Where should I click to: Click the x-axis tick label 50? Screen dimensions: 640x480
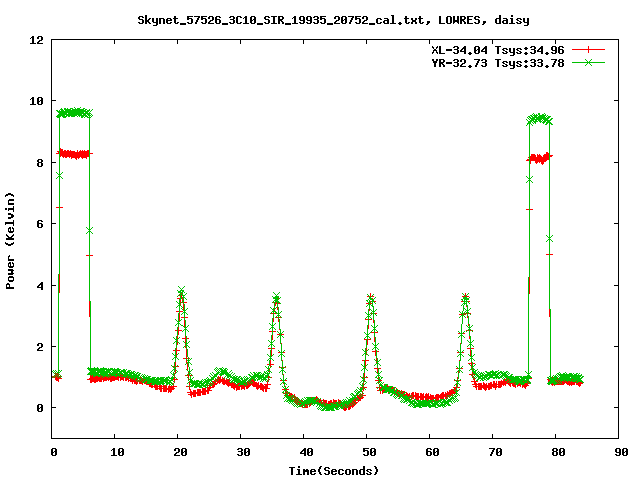tap(369, 452)
